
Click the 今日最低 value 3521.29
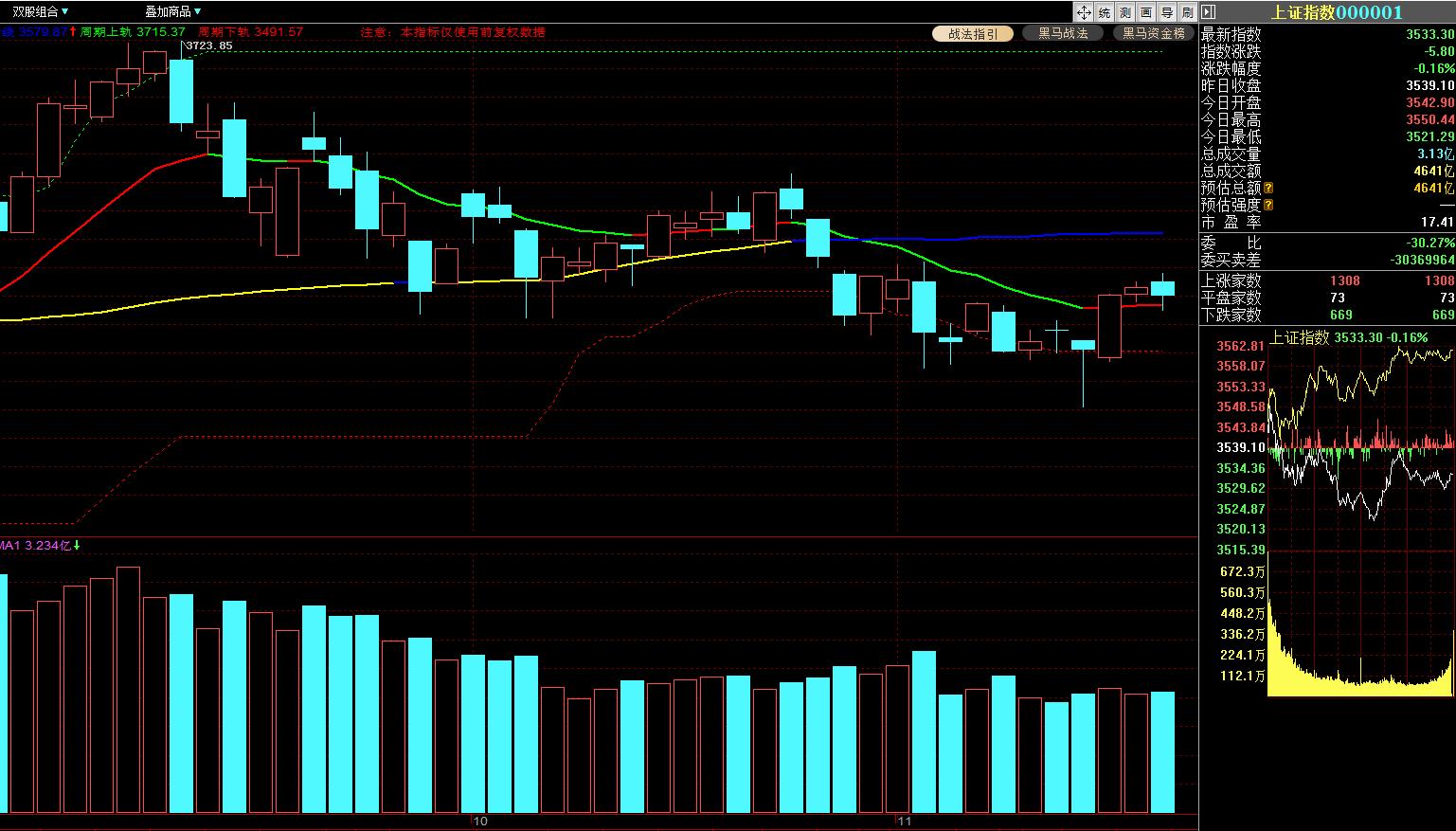click(1430, 136)
